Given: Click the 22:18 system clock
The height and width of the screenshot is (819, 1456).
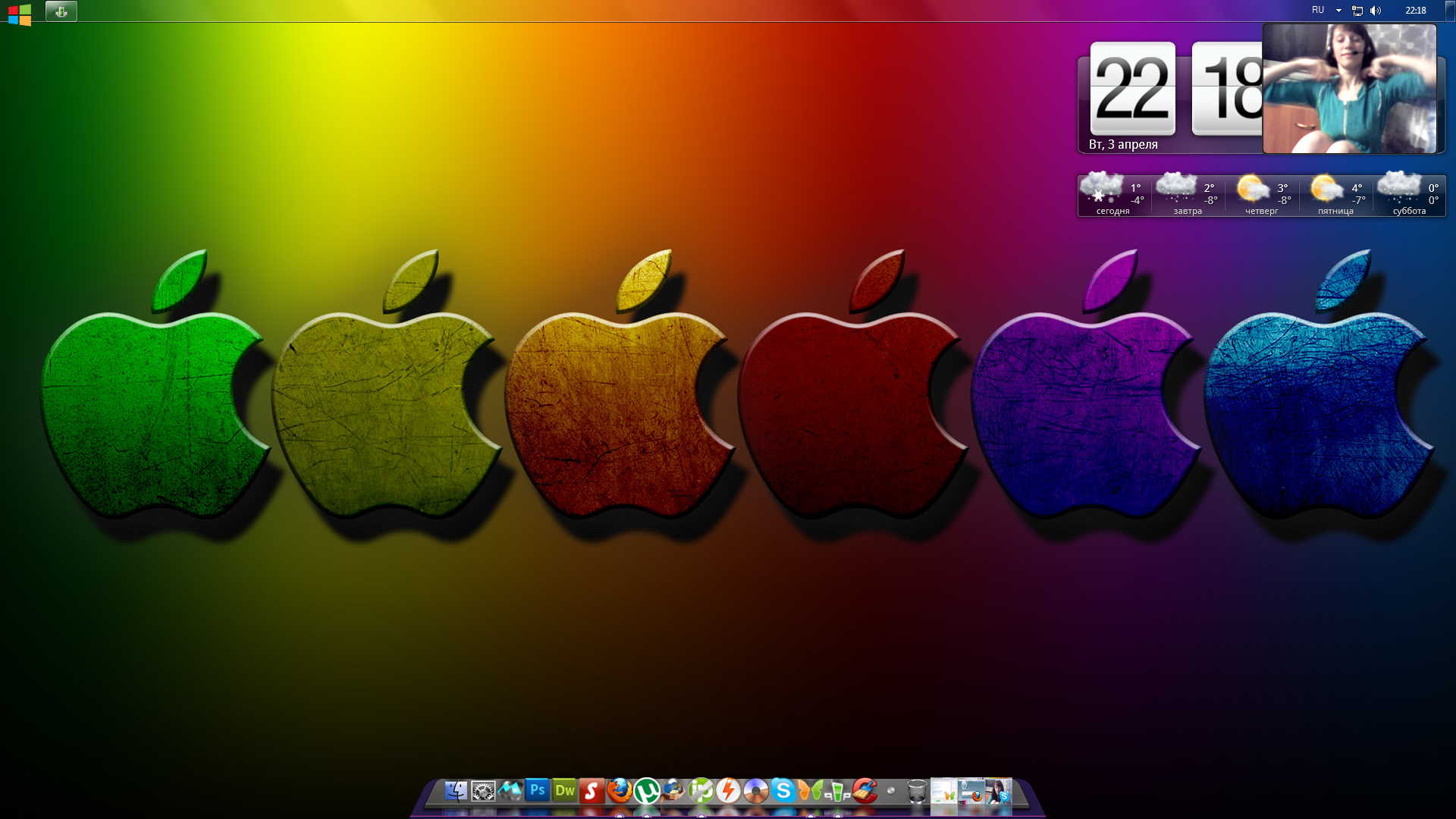Looking at the screenshot, I should coord(1415,11).
